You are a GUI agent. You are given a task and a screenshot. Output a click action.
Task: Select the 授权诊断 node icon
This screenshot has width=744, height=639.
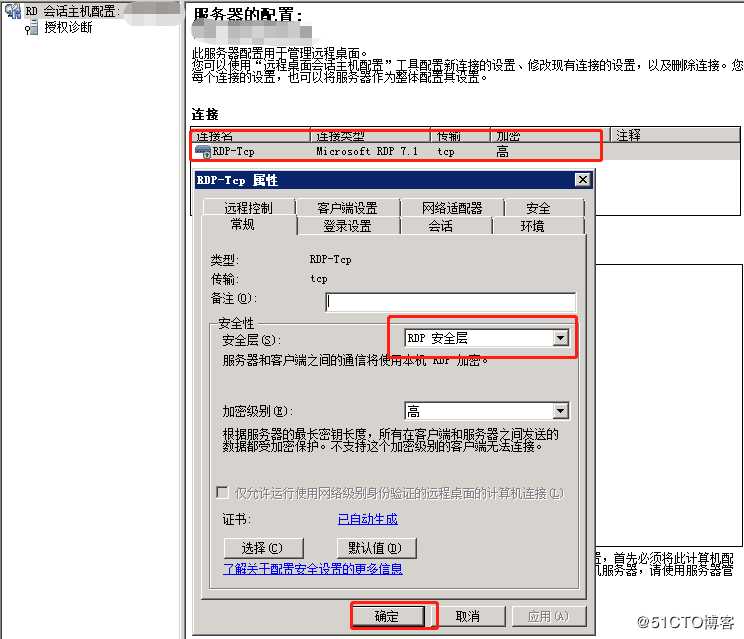tap(32, 28)
